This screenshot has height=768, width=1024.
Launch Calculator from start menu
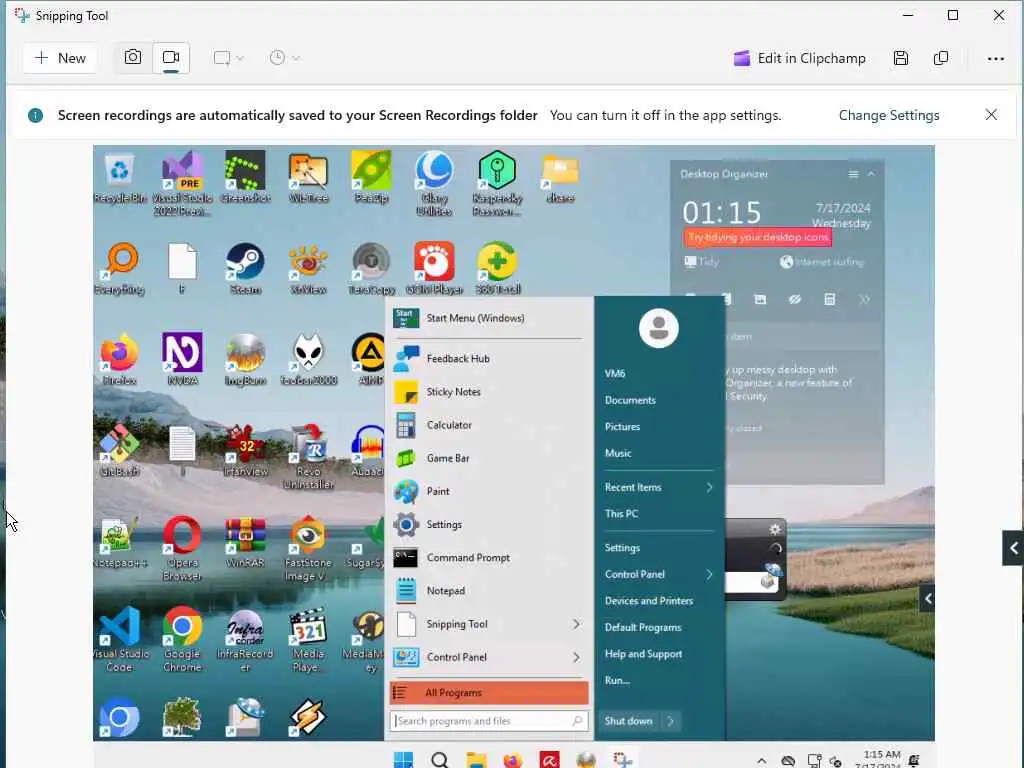point(488,425)
